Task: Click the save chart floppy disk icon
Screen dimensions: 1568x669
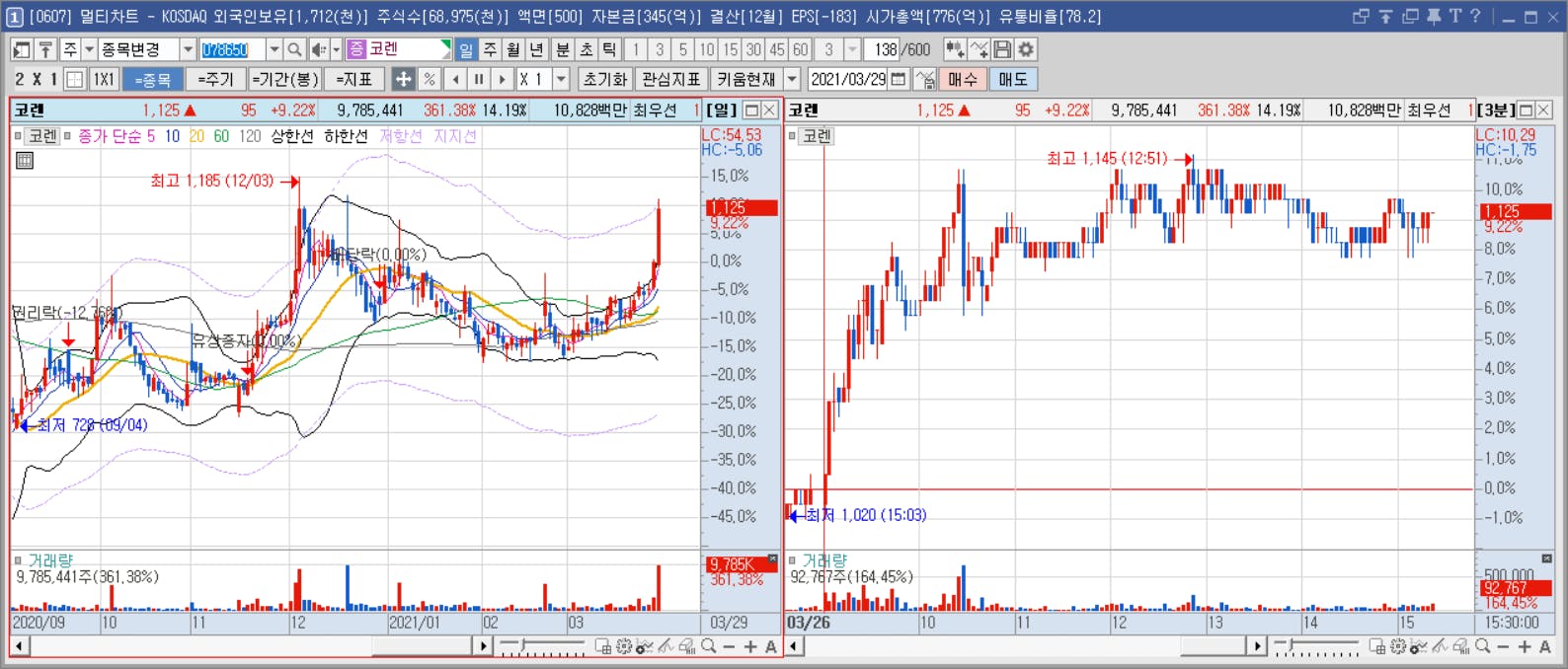Action: (x=1002, y=49)
